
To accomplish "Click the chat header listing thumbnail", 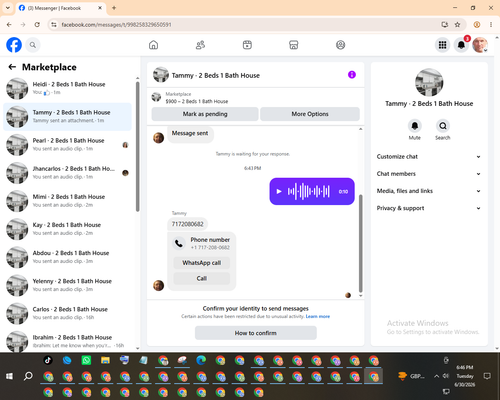I will coord(161,75).
